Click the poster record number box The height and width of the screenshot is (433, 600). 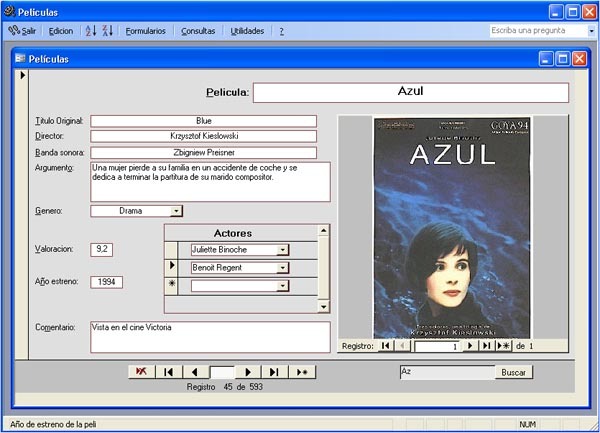click(438, 346)
